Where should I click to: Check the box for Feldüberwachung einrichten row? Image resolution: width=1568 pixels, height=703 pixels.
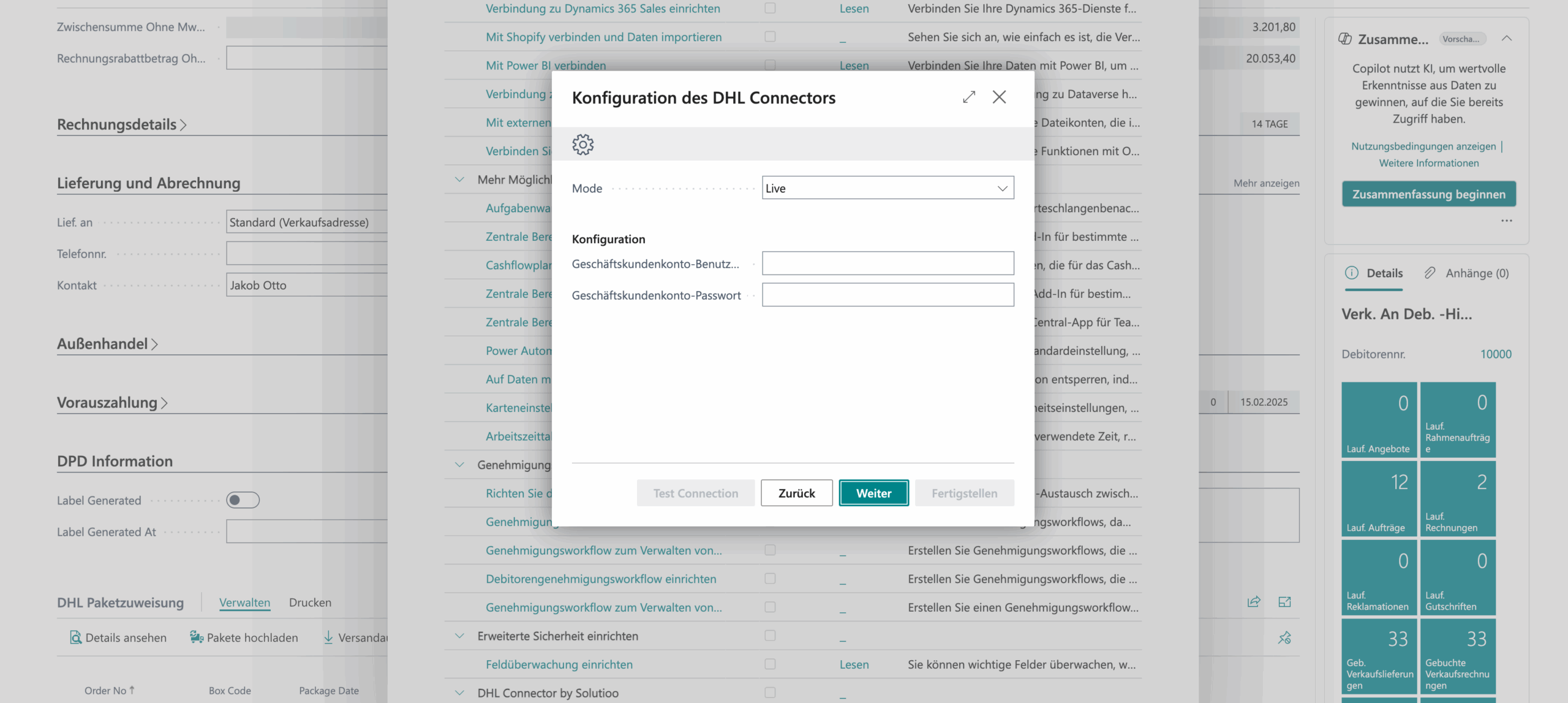770,664
